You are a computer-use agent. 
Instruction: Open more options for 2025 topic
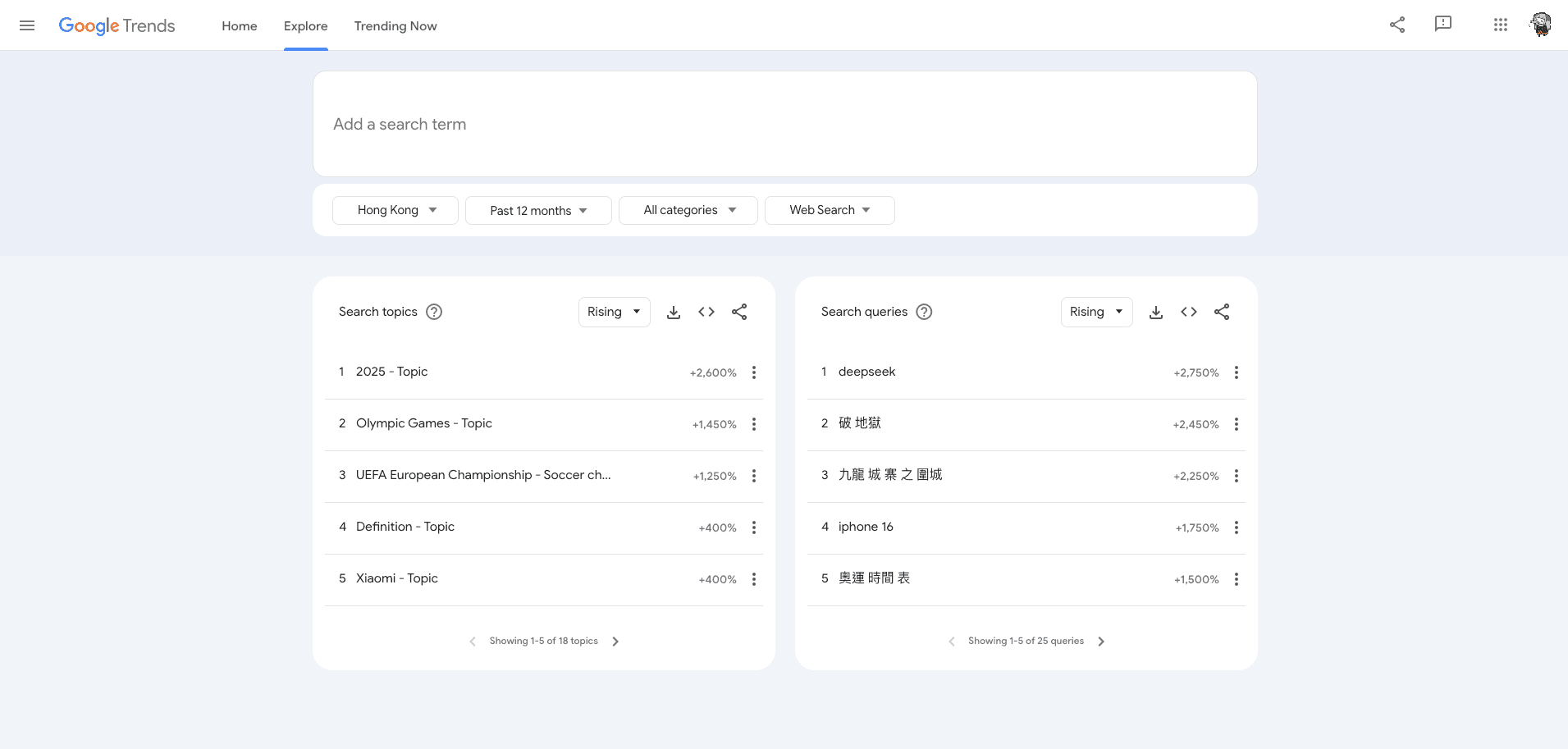click(754, 372)
